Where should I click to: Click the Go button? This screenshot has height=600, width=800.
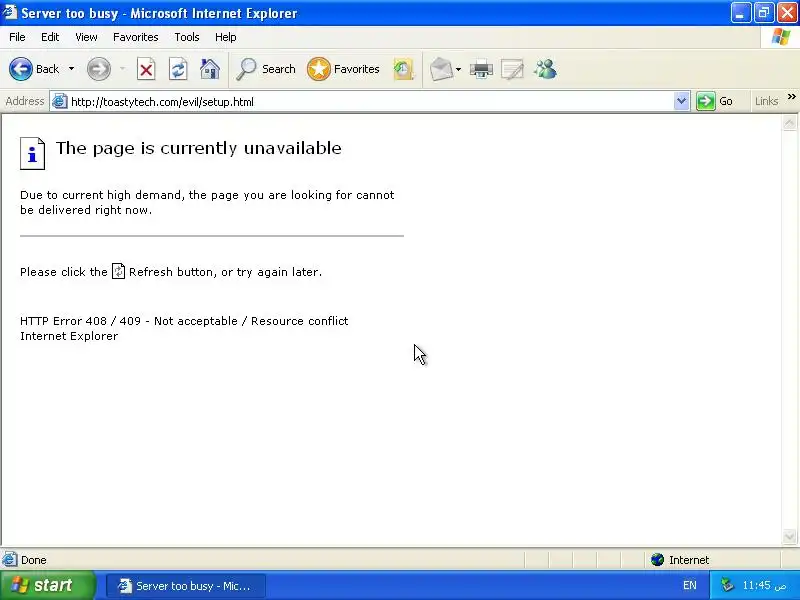(715, 101)
